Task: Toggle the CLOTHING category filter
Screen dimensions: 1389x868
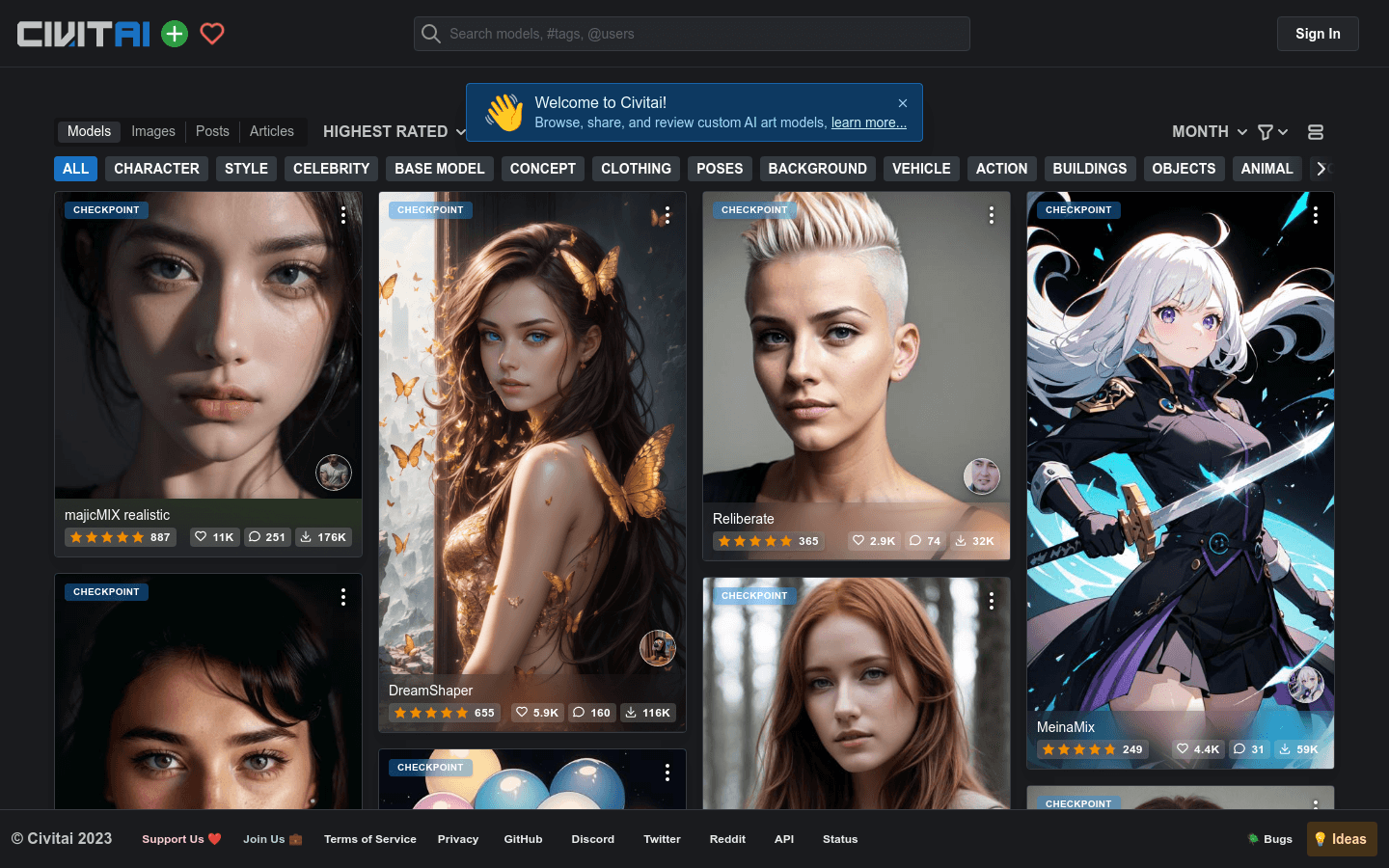Action: coord(636,169)
